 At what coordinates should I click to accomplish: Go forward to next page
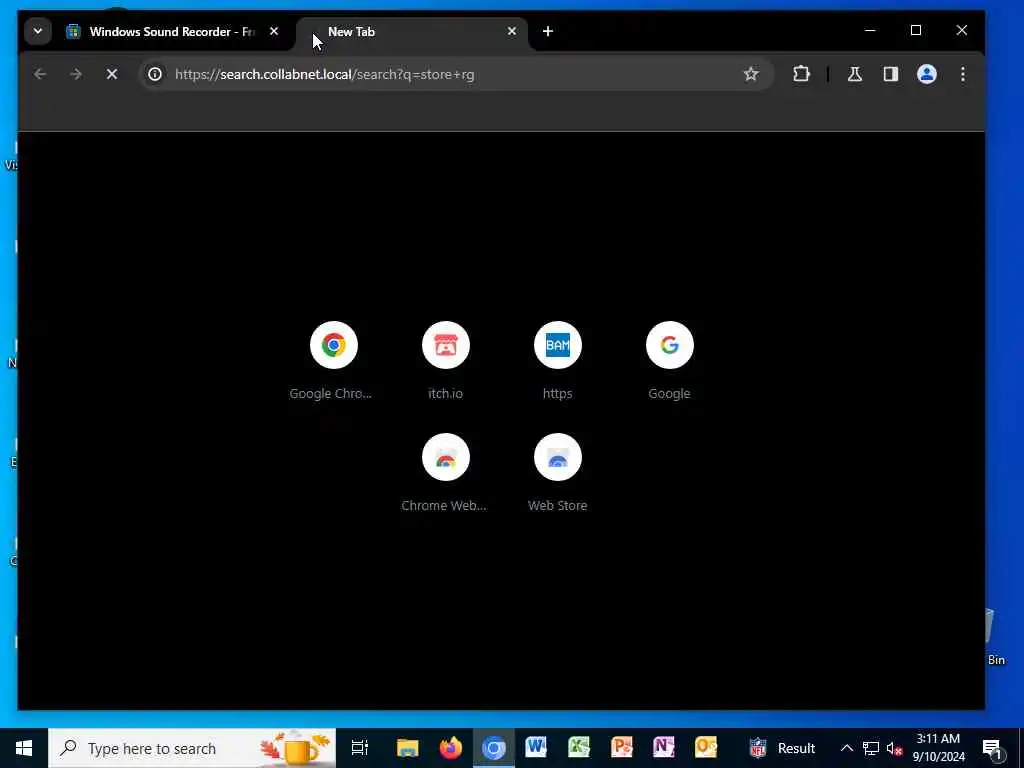76,74
